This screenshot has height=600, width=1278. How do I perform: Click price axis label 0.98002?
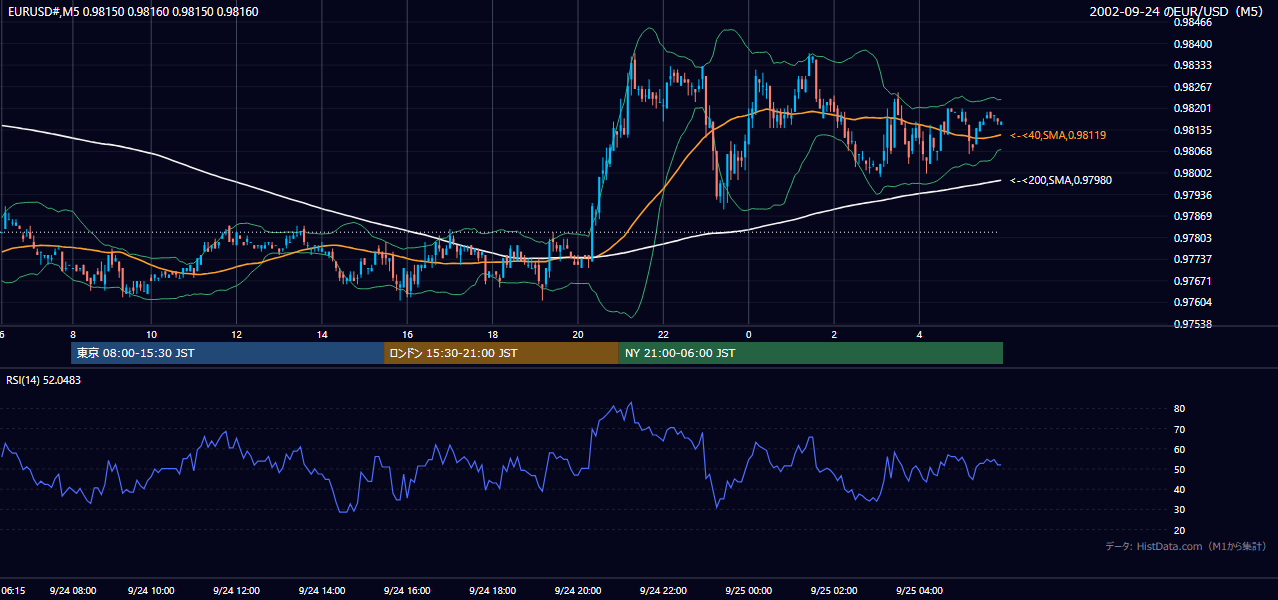[x=1194, y=173]
